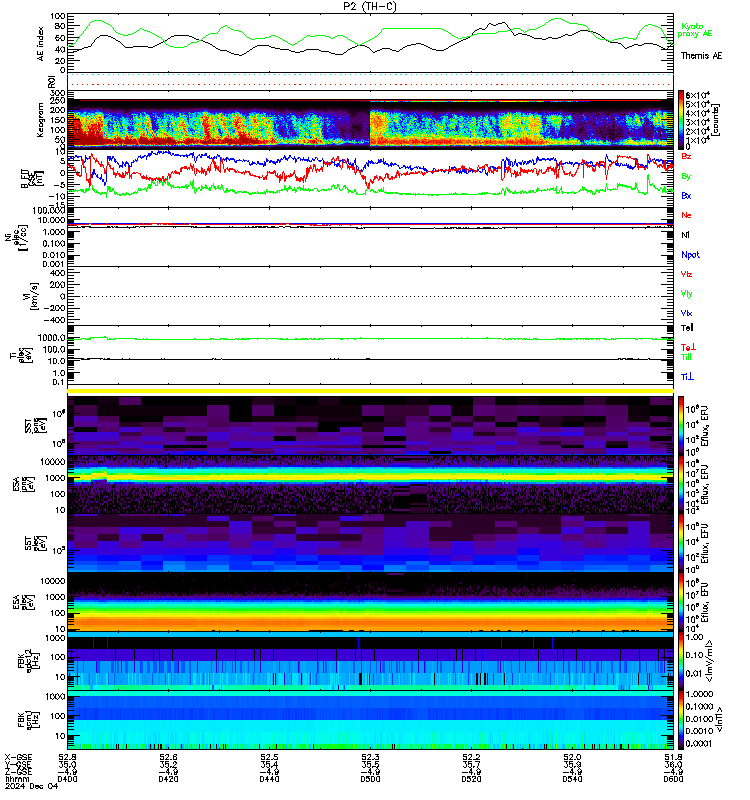Click the X-GSE value 52.6
The width and height of the screenshot is (750, 800).
(168, 758)
